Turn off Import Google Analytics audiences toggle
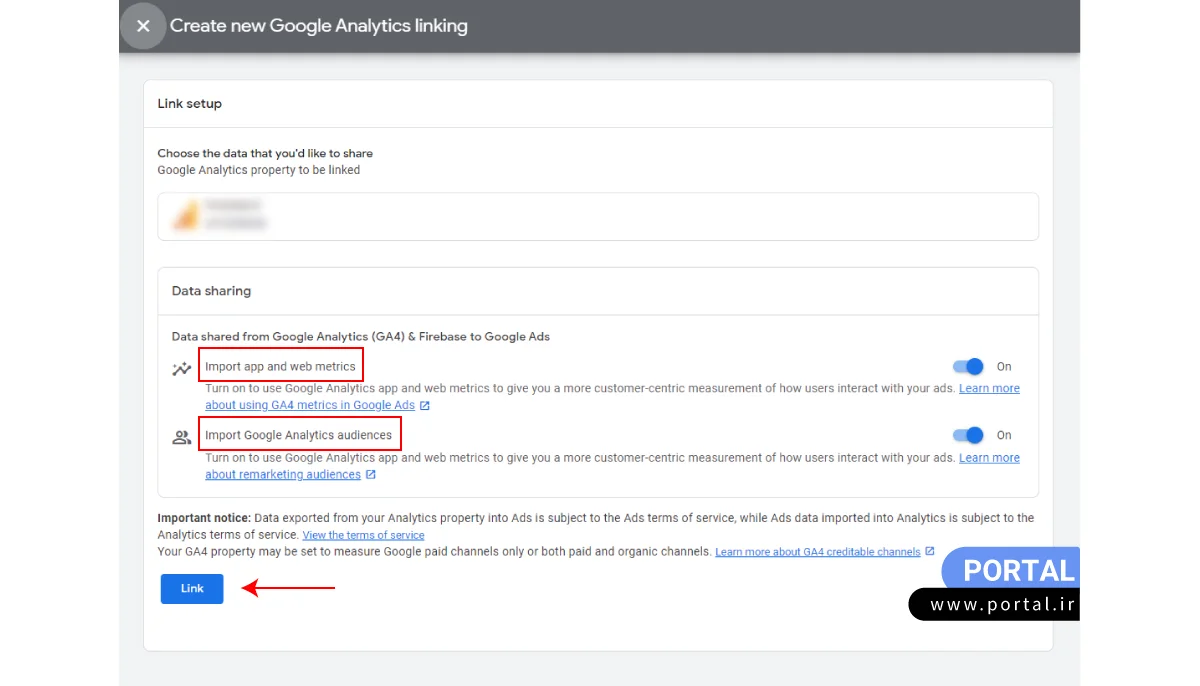This screenshot has width=1200, height=686. (x=968, y=435)
